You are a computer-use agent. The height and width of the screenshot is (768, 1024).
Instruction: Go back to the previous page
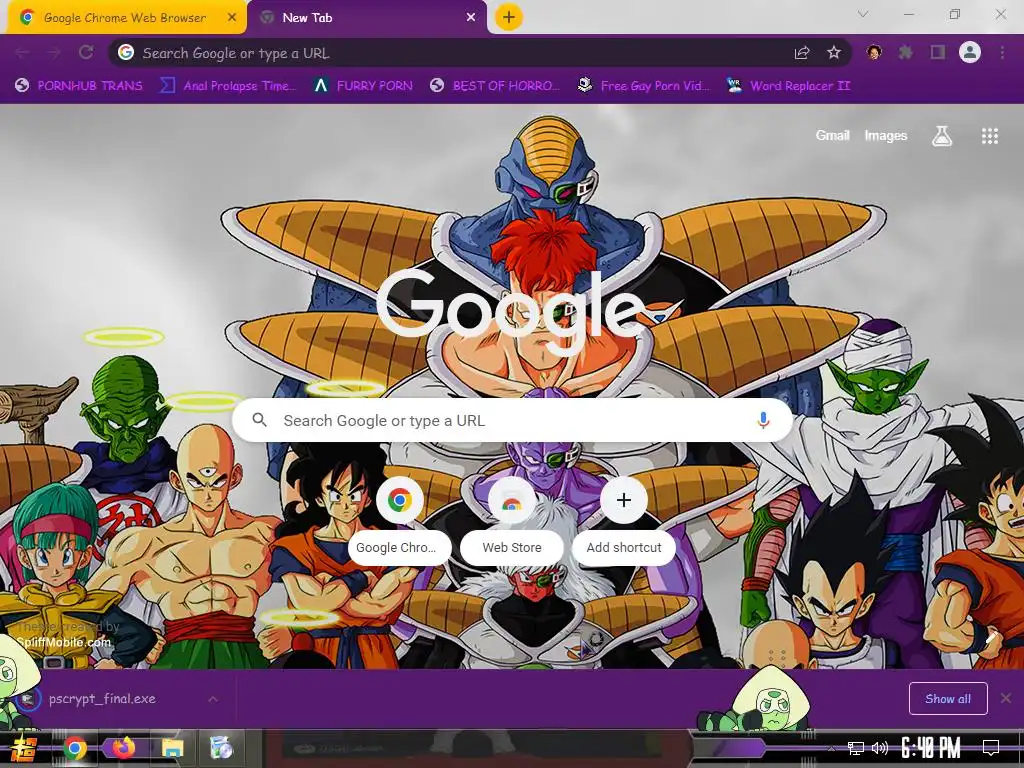click(x=22, y=53)
